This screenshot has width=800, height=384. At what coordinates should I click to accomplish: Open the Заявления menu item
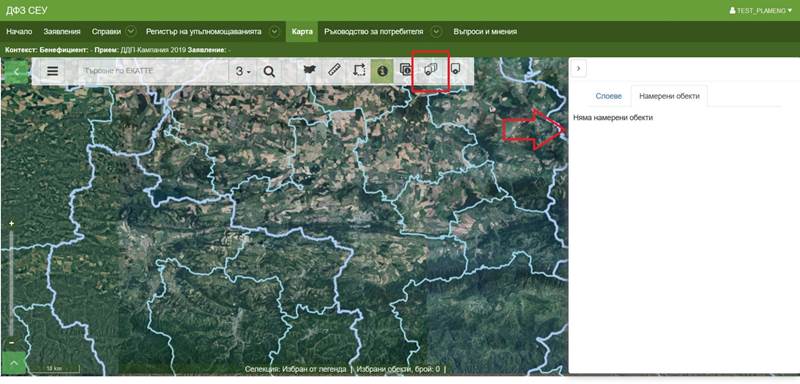click(x=62, y=32)
